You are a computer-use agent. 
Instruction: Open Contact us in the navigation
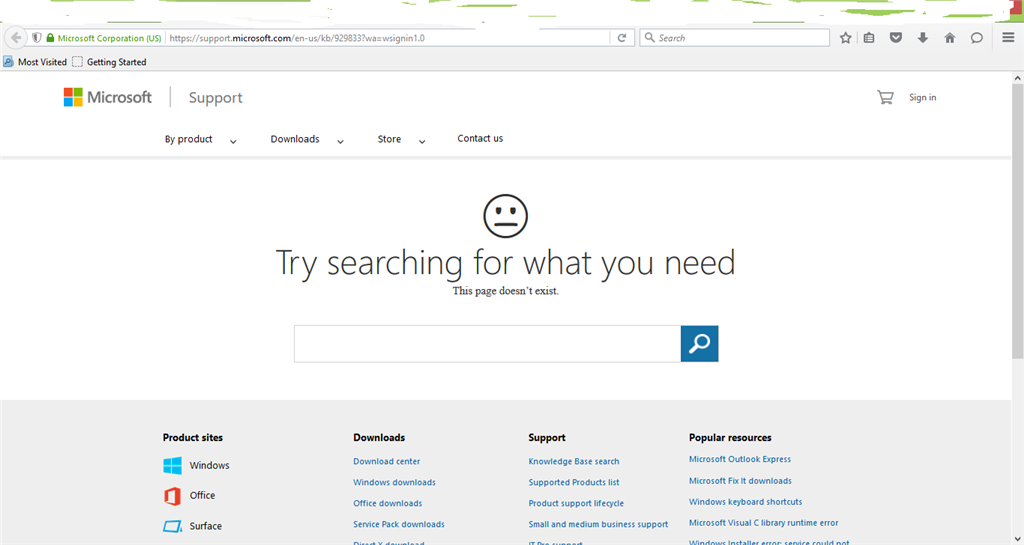pos(480,138)
